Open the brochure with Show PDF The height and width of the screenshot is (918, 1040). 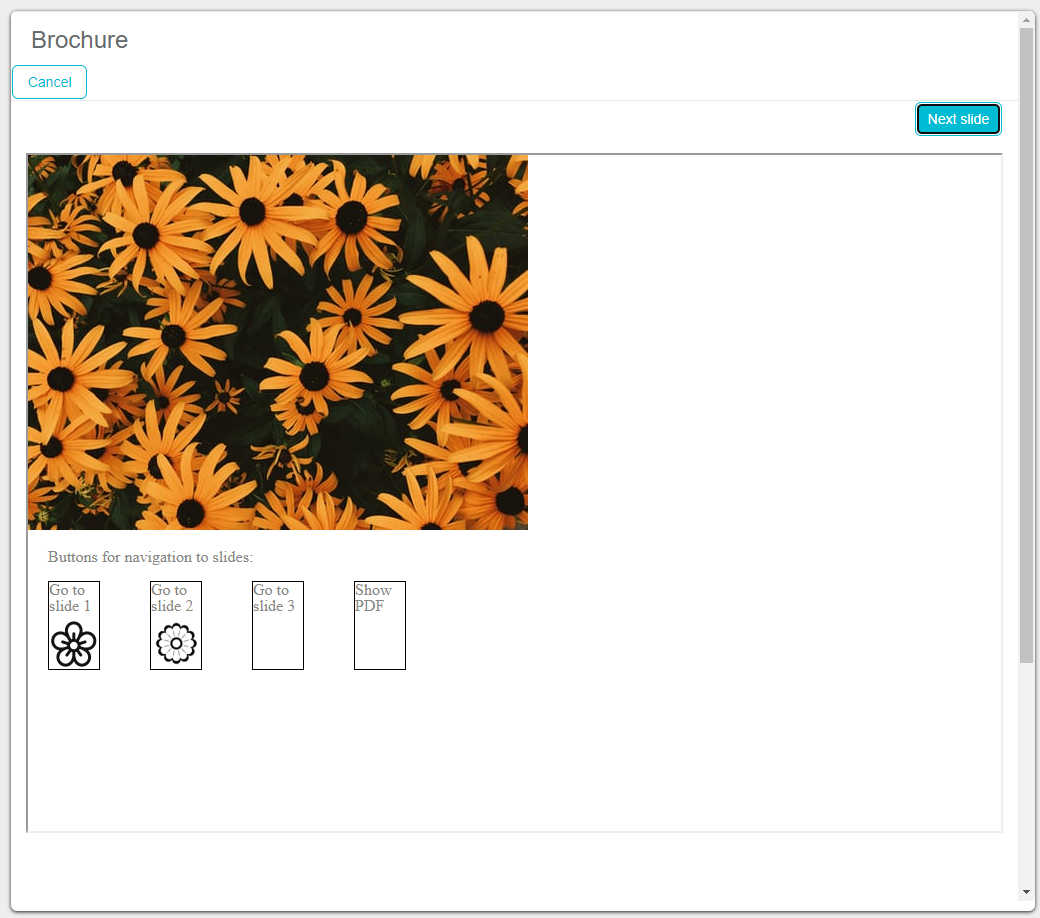(379, 624)
